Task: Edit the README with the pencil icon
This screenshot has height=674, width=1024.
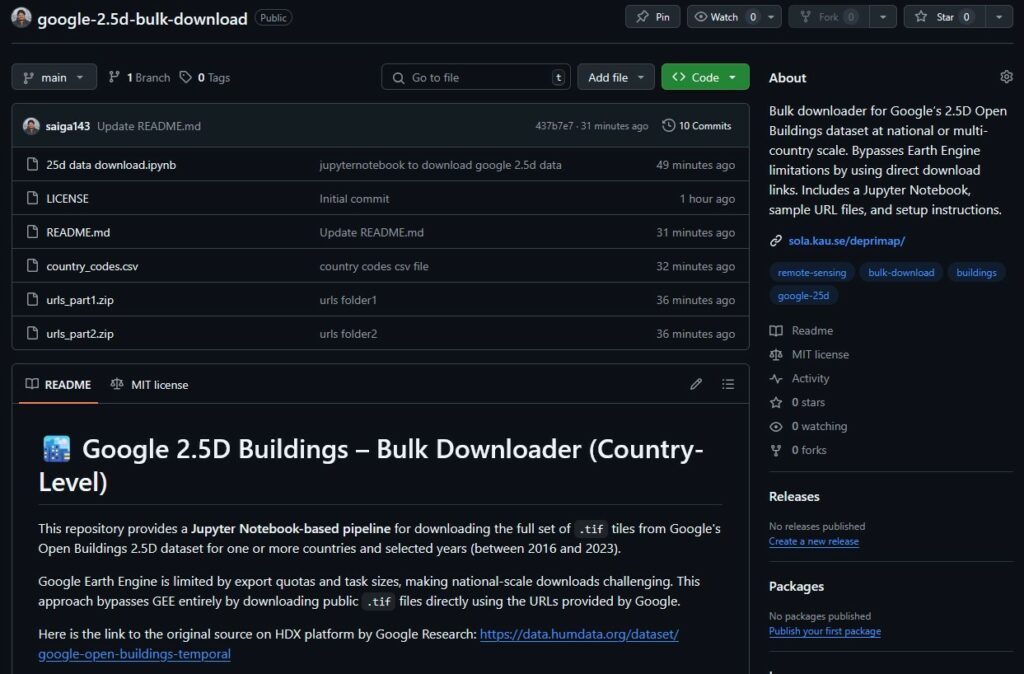Action: (696, 384)
